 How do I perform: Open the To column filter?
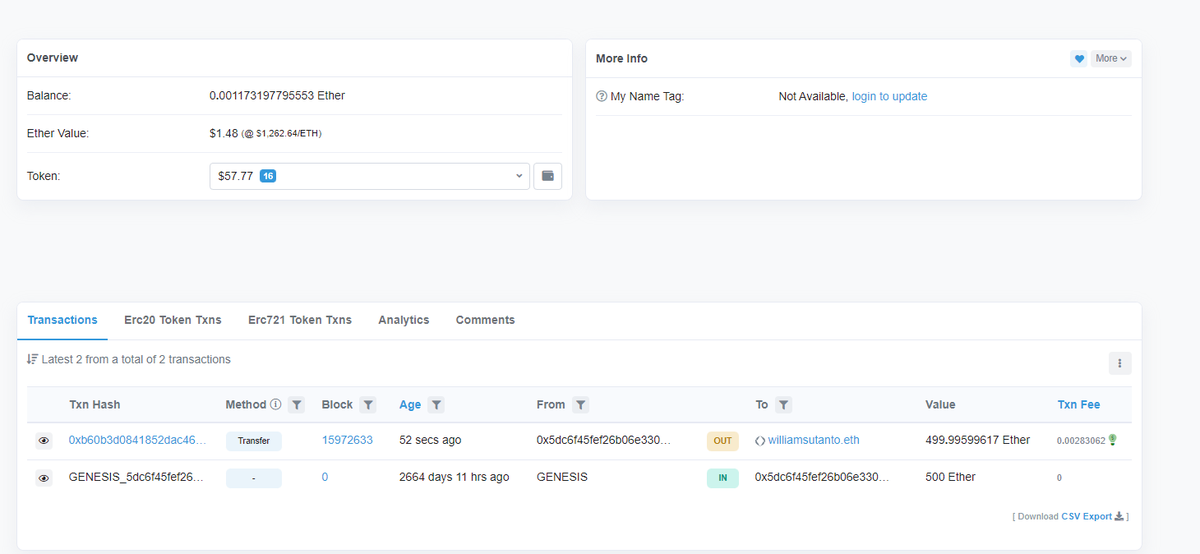[x=784, y=405]
